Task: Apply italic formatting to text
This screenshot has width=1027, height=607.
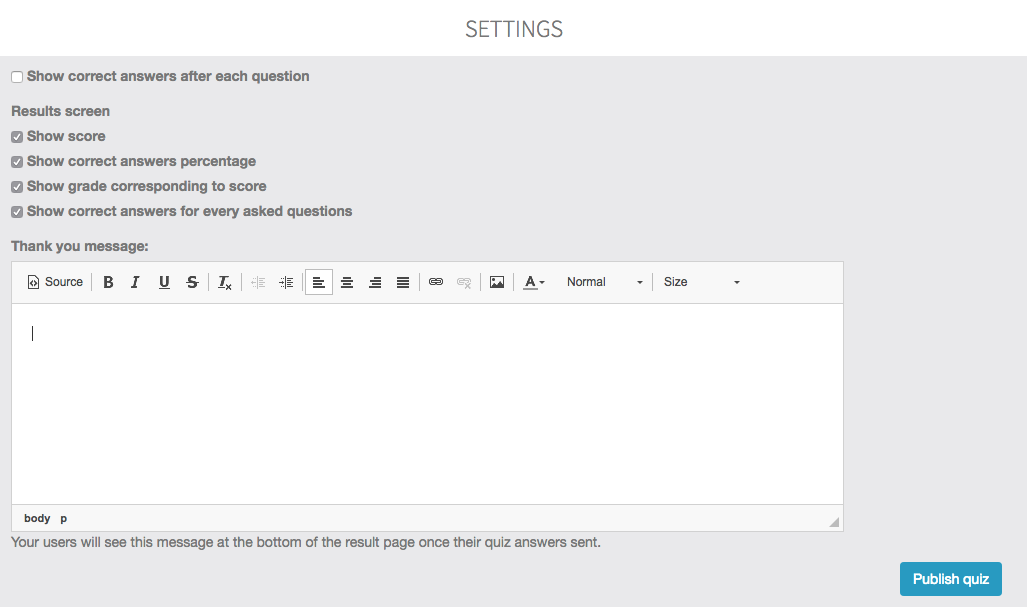Action: point(136,282)
